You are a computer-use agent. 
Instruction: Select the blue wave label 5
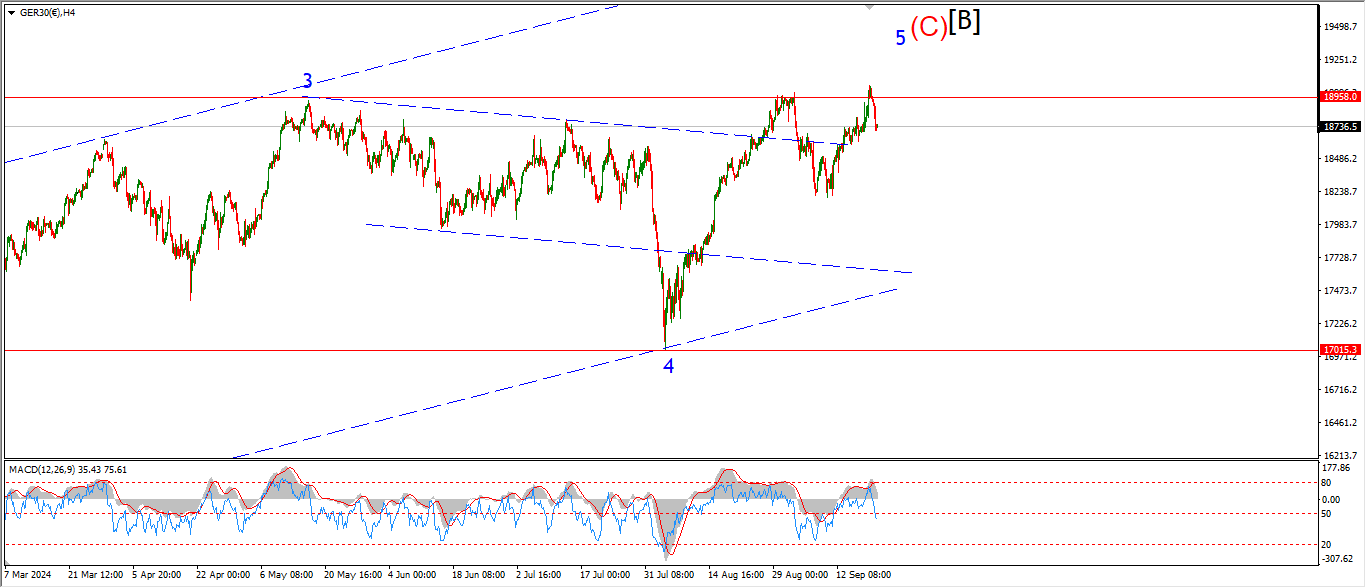[900, 38]
